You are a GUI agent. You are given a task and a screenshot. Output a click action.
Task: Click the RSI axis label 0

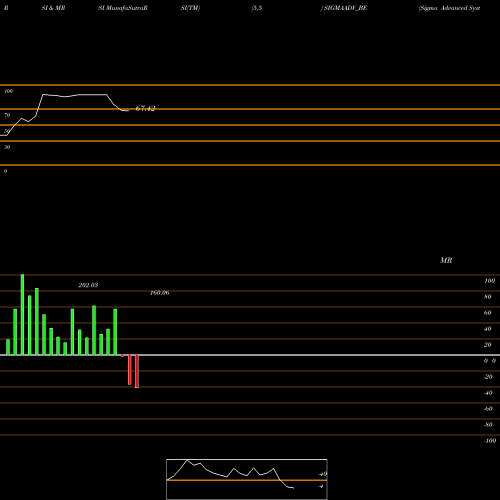[5, 171]
